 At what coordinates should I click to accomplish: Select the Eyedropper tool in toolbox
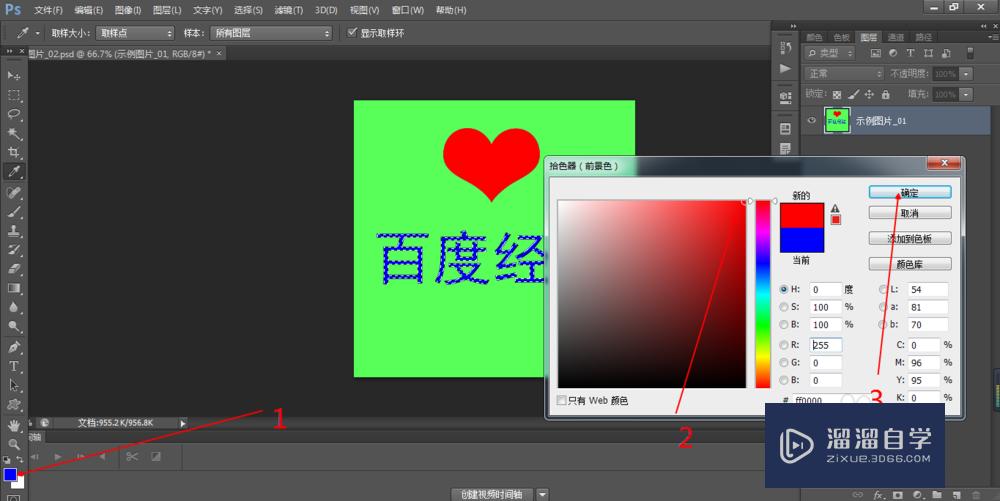pos(13,171)
